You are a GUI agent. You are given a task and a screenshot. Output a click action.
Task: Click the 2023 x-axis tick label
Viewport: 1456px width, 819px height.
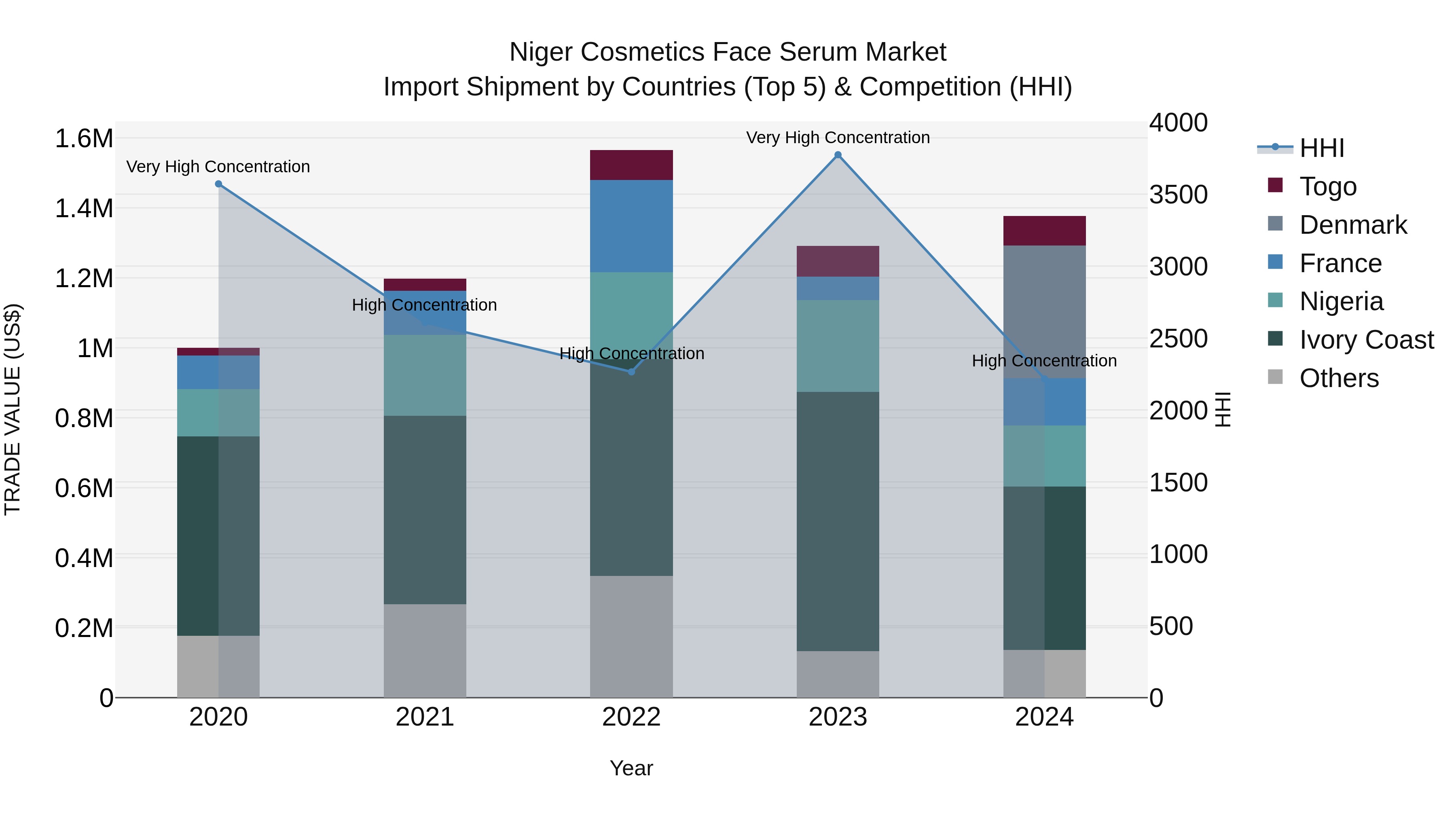tap(838, 717)
